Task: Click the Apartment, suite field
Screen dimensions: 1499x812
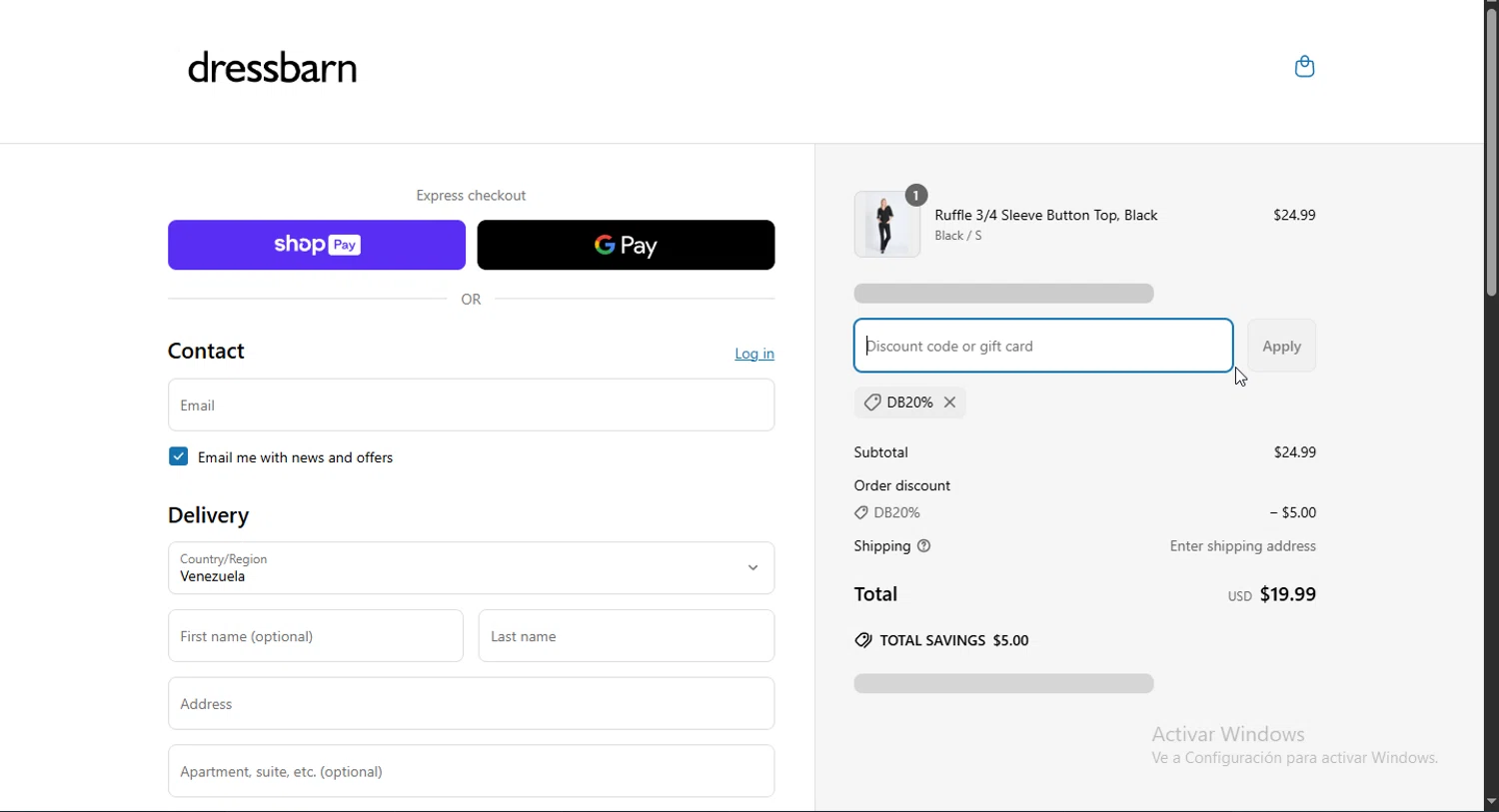Action: pyautogui.click(x=471, y=771)
